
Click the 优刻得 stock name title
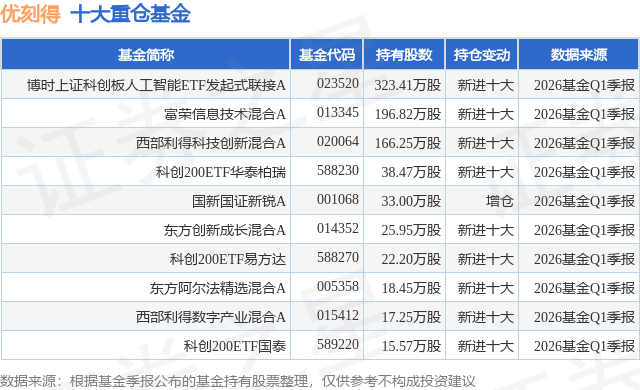pyautogui.click(x=31, y=14)
